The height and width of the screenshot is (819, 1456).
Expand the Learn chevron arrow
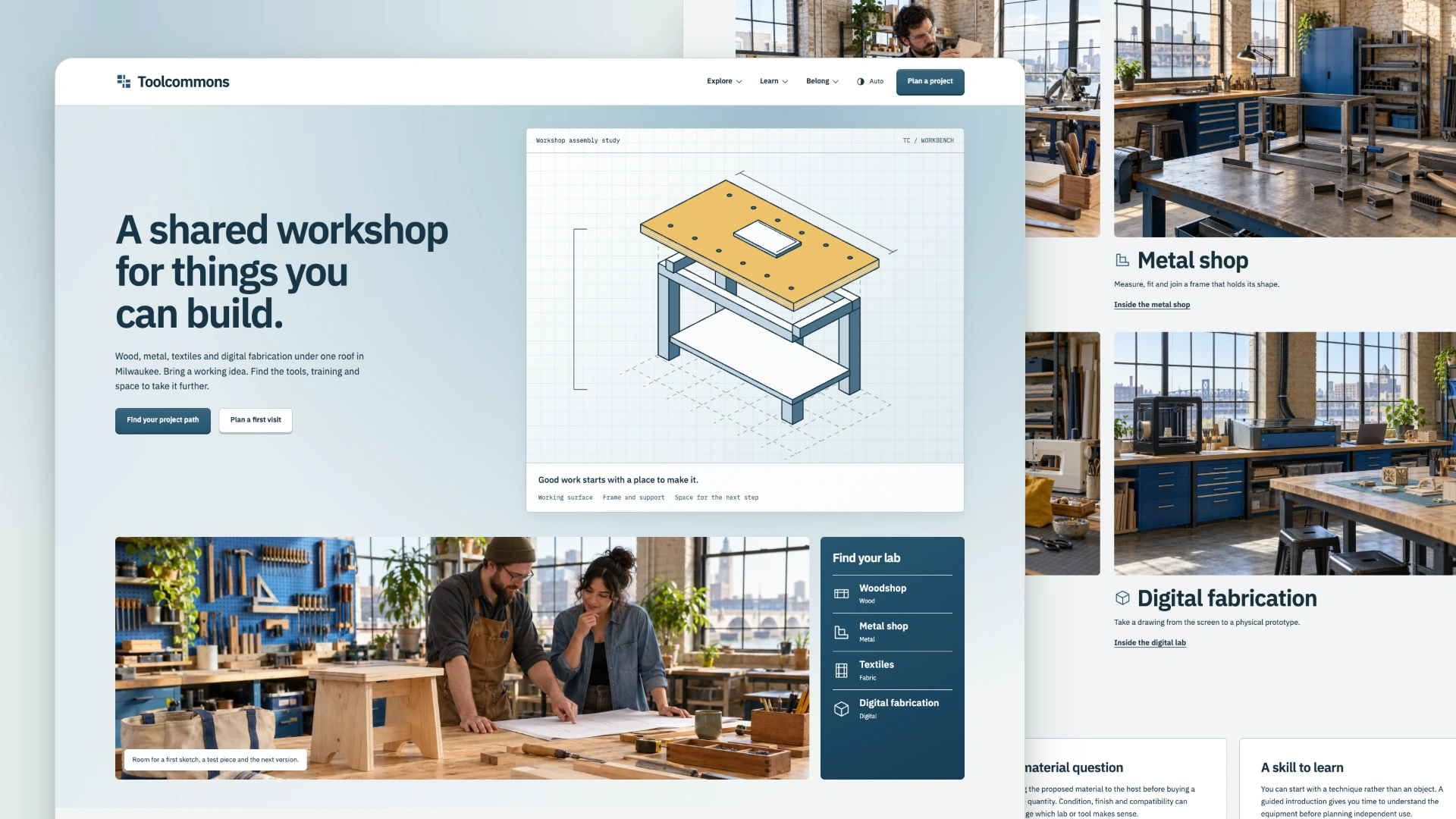click(785, 82)
